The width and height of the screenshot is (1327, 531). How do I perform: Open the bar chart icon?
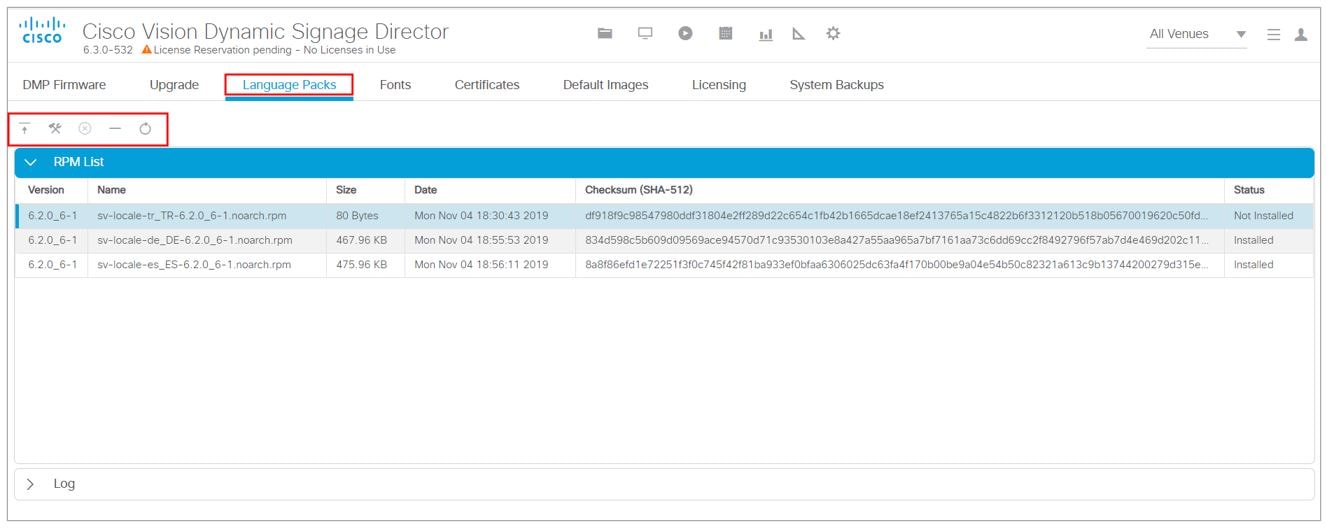766,34
